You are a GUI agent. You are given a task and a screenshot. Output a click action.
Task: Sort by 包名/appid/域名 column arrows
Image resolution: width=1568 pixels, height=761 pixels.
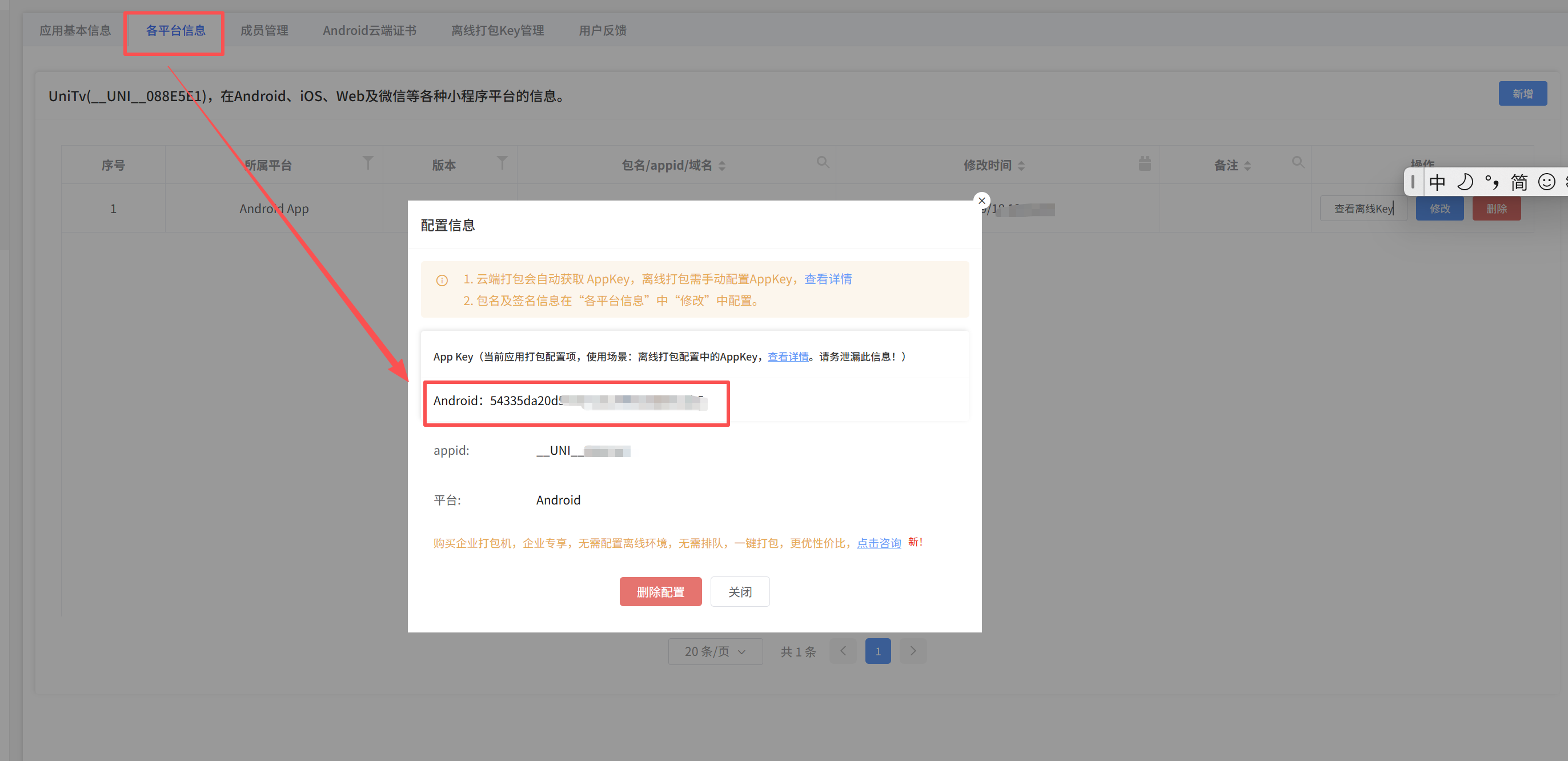click(x=722, y=166)
